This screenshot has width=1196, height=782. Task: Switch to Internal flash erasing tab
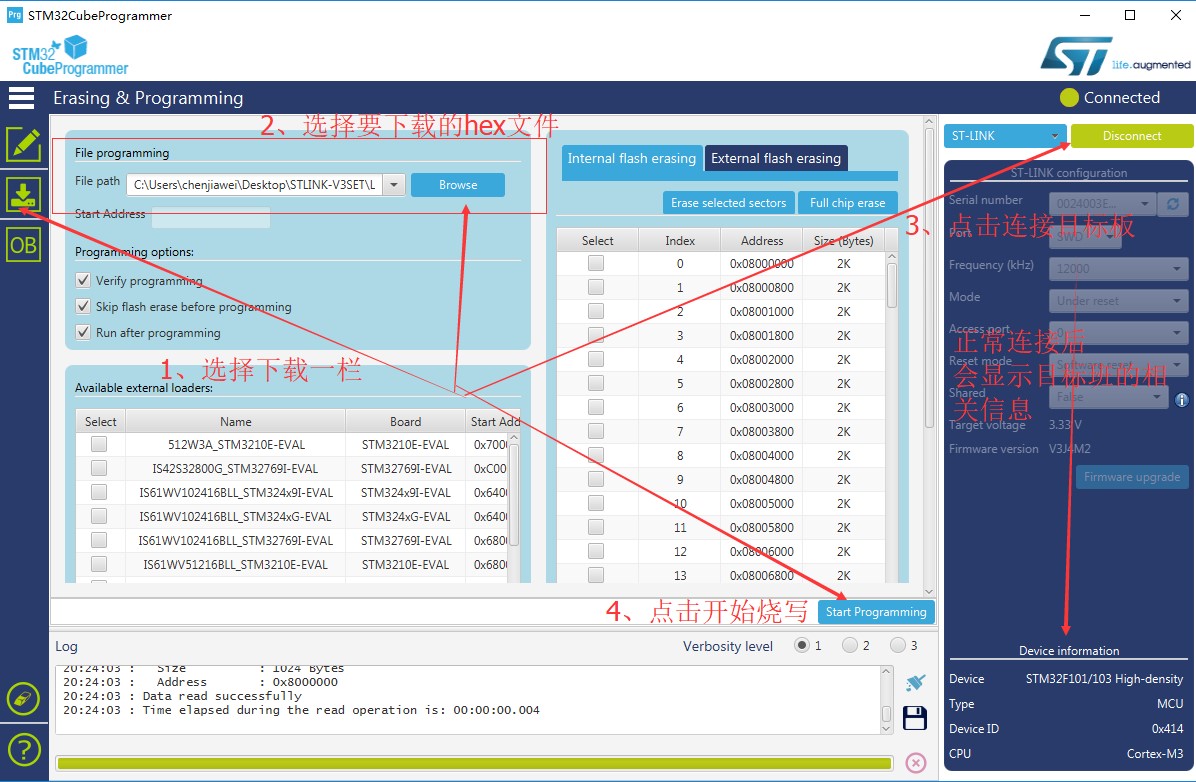click(x=632, y=159)
